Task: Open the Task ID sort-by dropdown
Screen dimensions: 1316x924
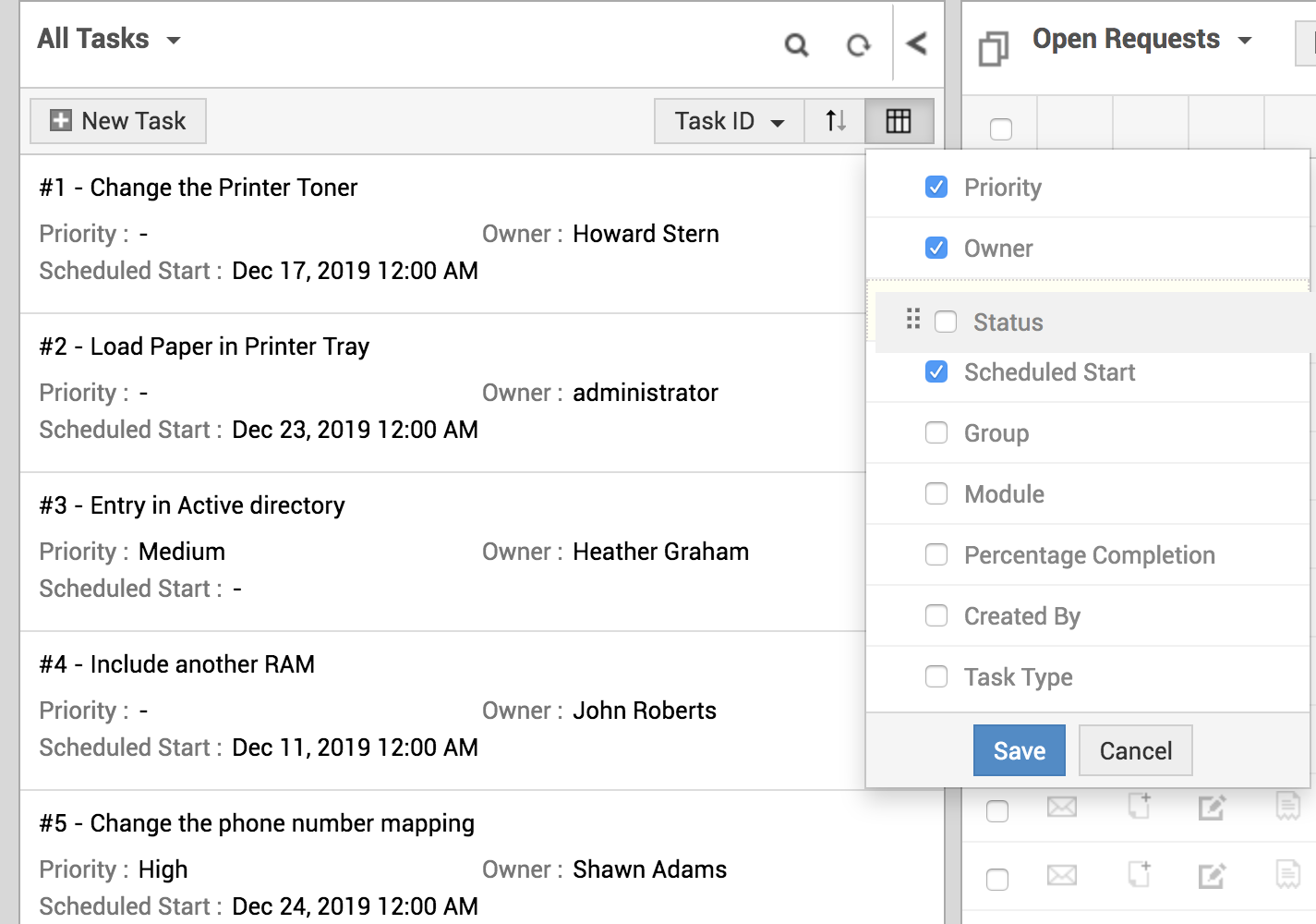Action: [x=730, y=121]
